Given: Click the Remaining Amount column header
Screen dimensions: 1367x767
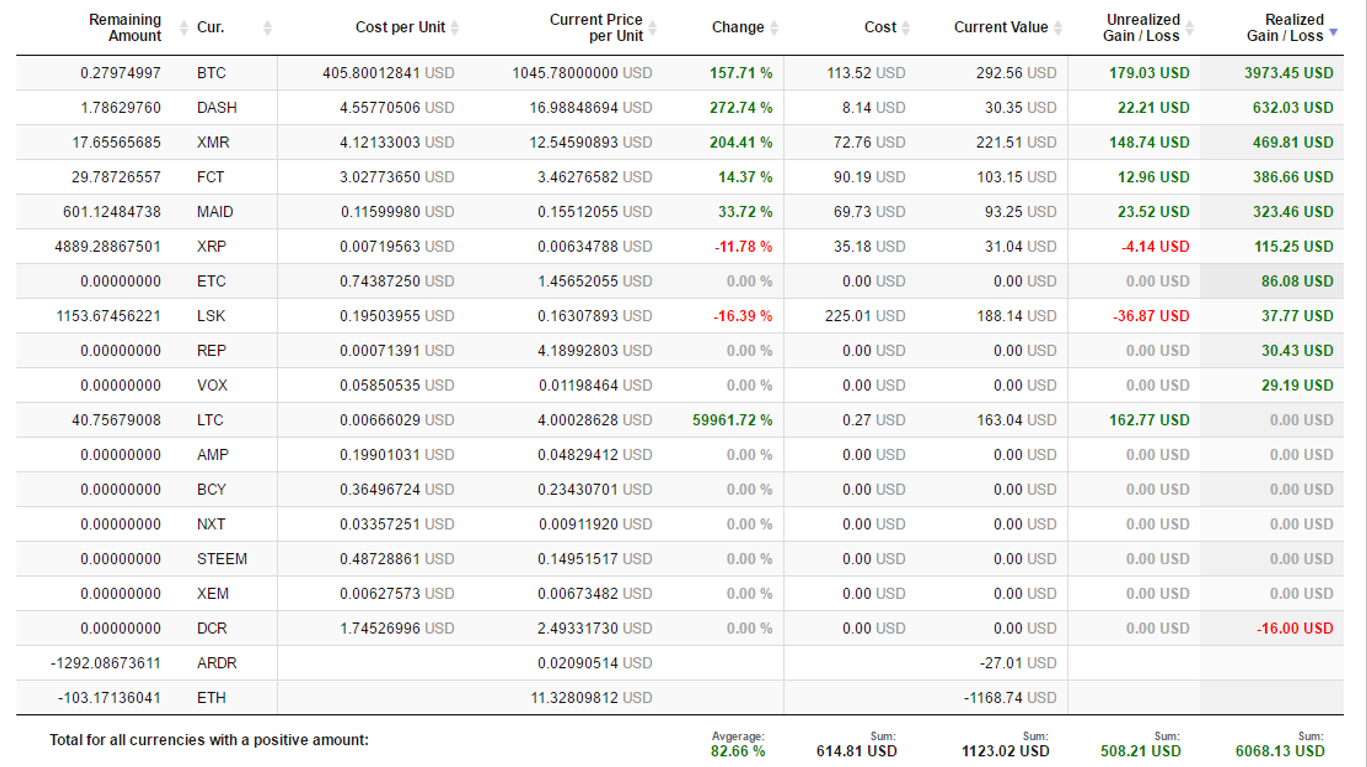Looking at the screenshot, I should [125, 28].
